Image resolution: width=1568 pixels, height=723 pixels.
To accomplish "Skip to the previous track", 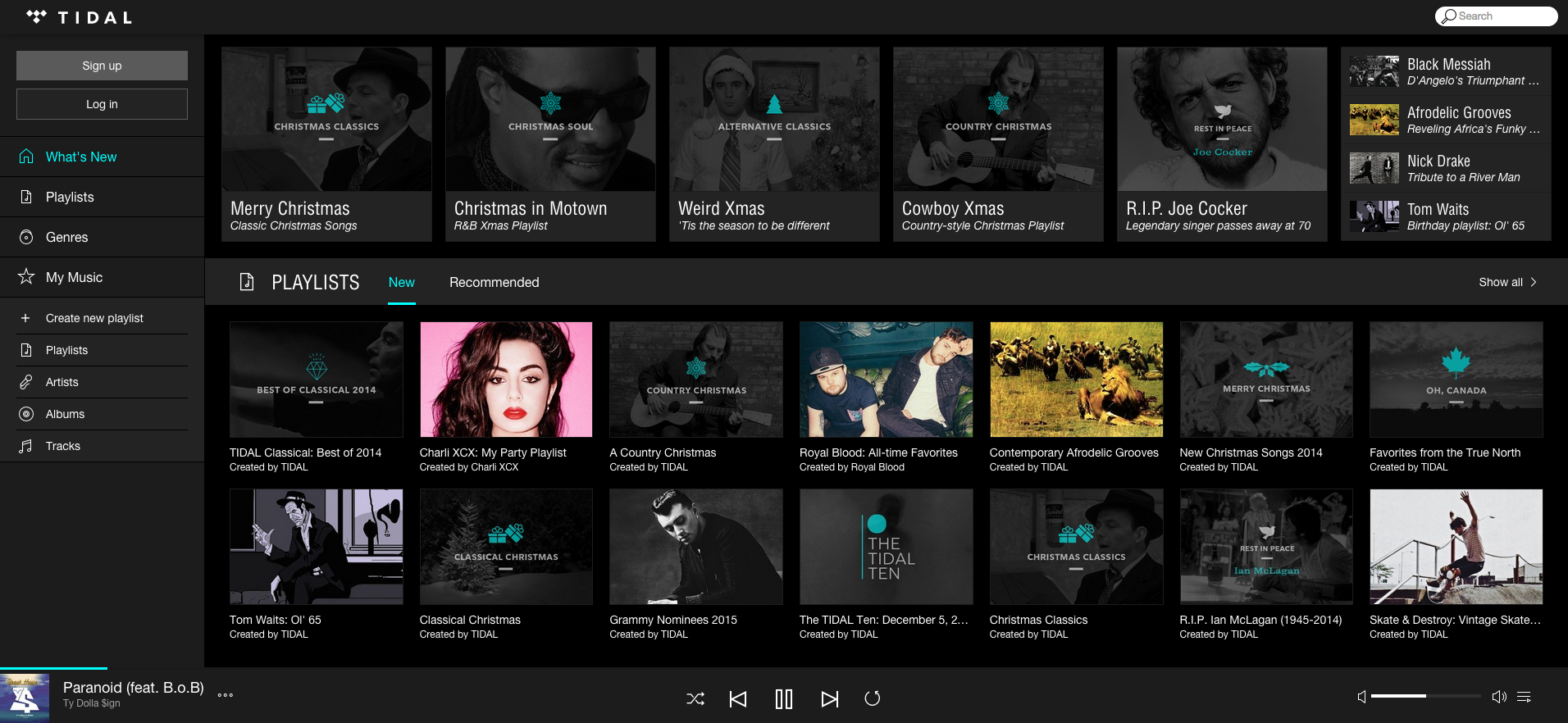I will coord(738,698).
